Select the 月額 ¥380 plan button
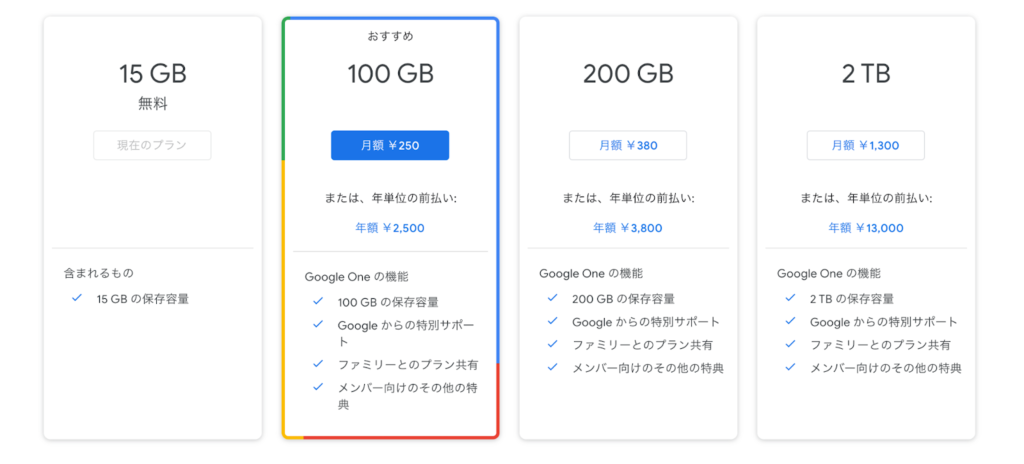 [x=628, y=145]
